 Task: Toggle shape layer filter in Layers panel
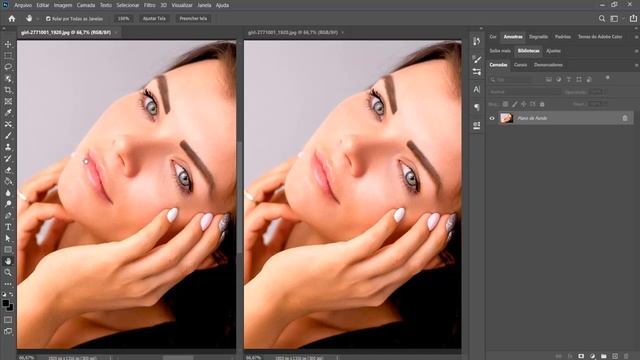pyautogui.click(x=579, y=80)
